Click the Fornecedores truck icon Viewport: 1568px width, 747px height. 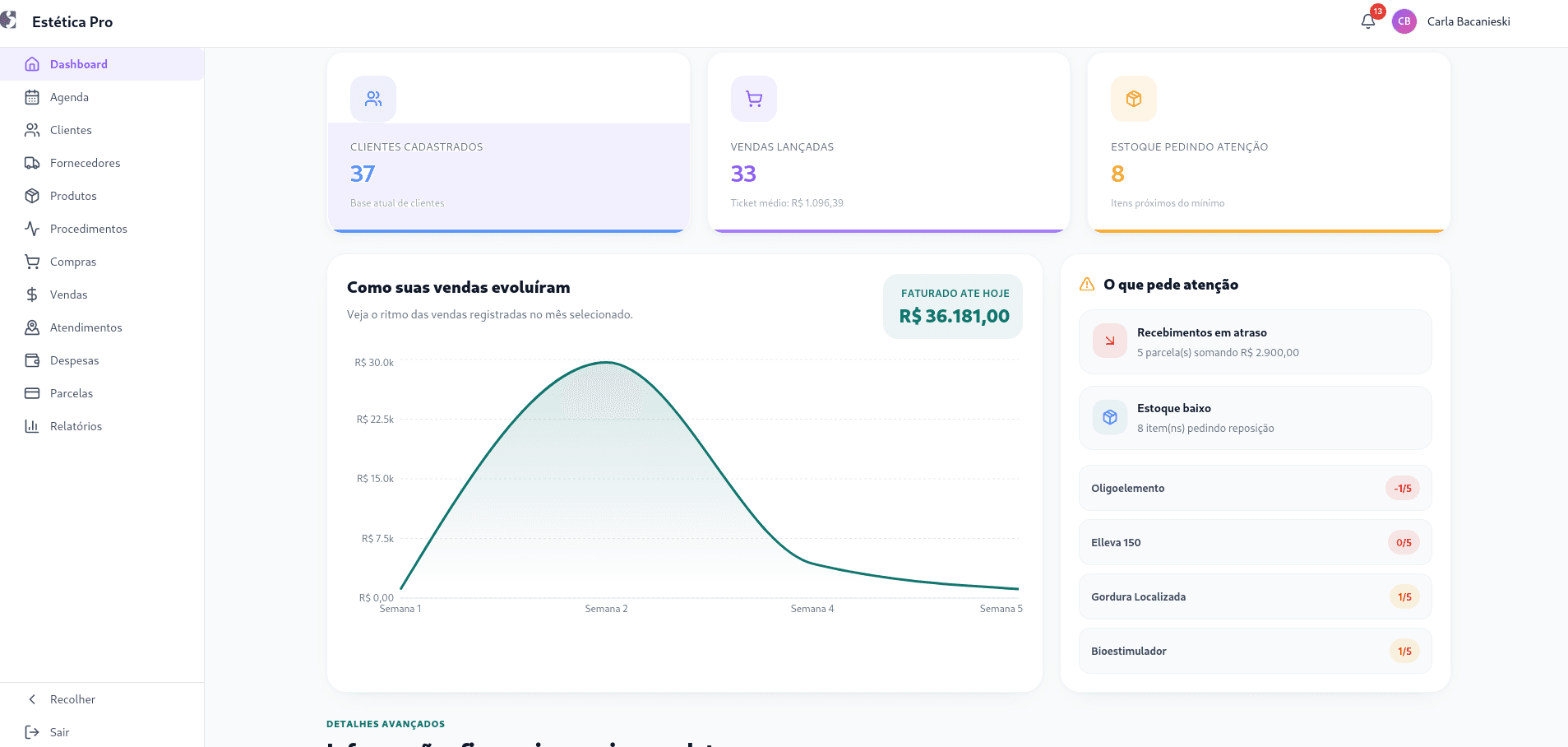tap(32, 163)
